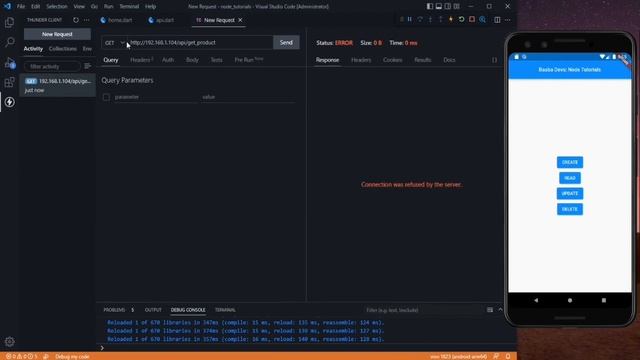This screenshot has height=360, width=640.
Task: Open the Edit menu
Action: pyautogui.click(x=36, y=7)
